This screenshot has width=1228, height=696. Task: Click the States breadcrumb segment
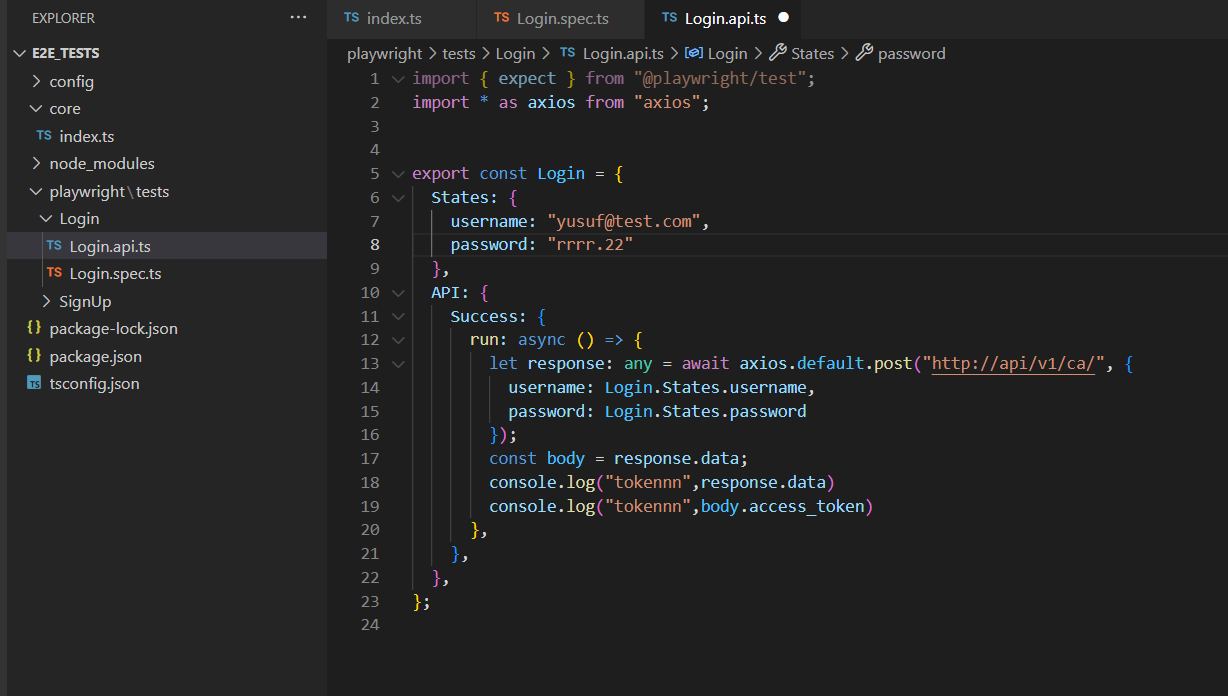tap(812, 53)
